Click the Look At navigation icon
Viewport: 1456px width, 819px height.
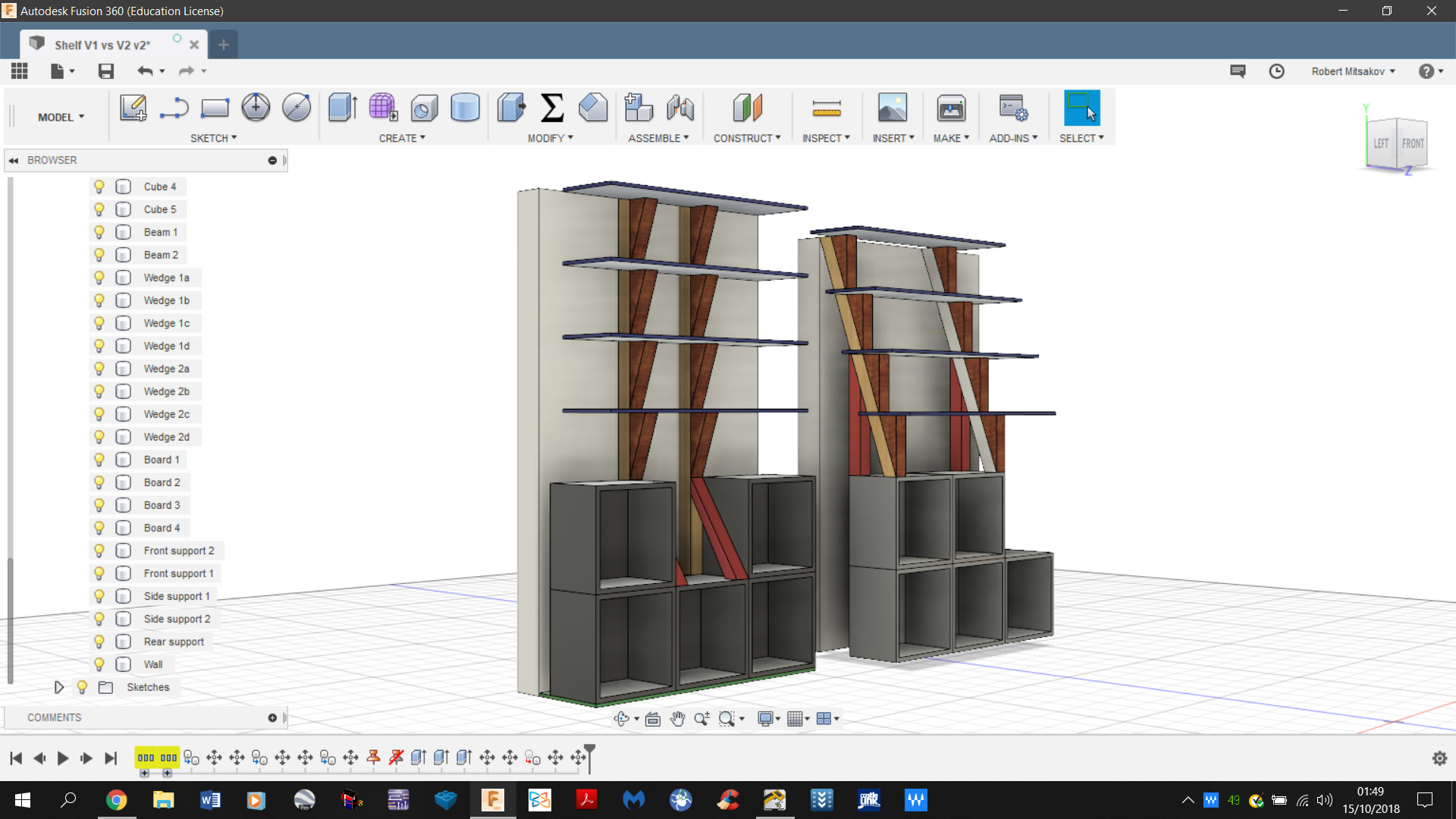[653, 719]
